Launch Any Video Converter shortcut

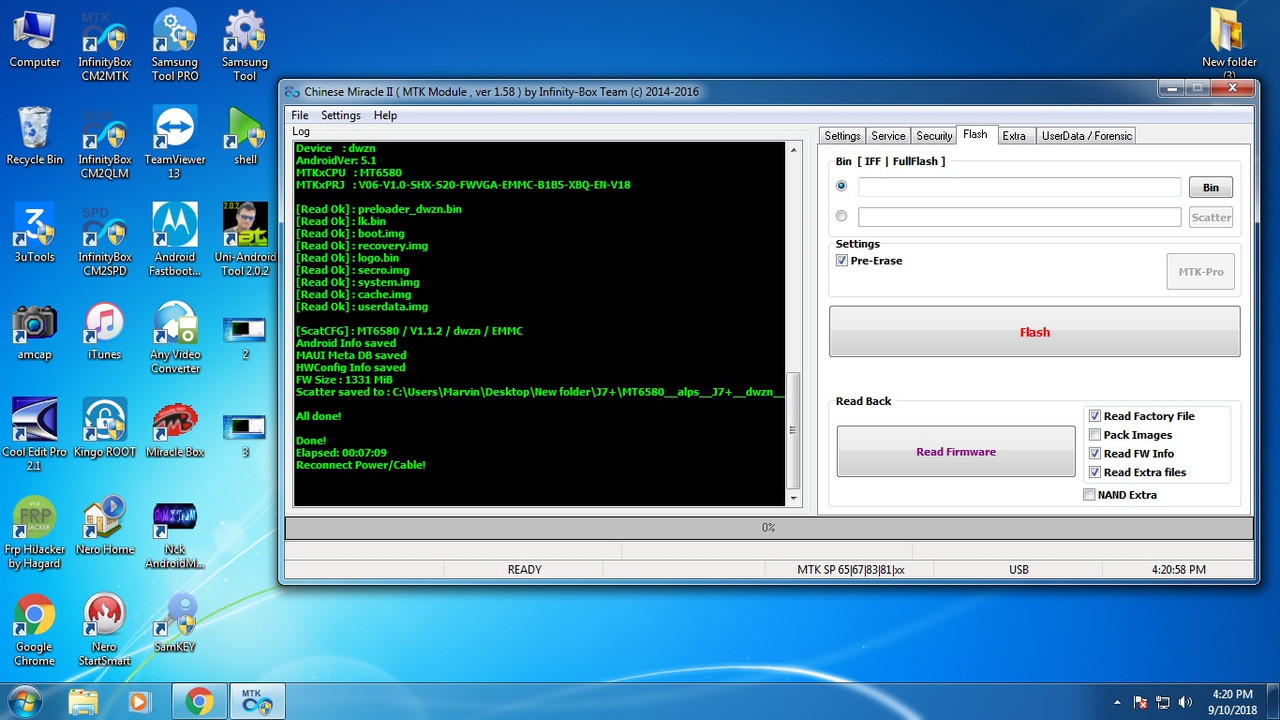175,339
